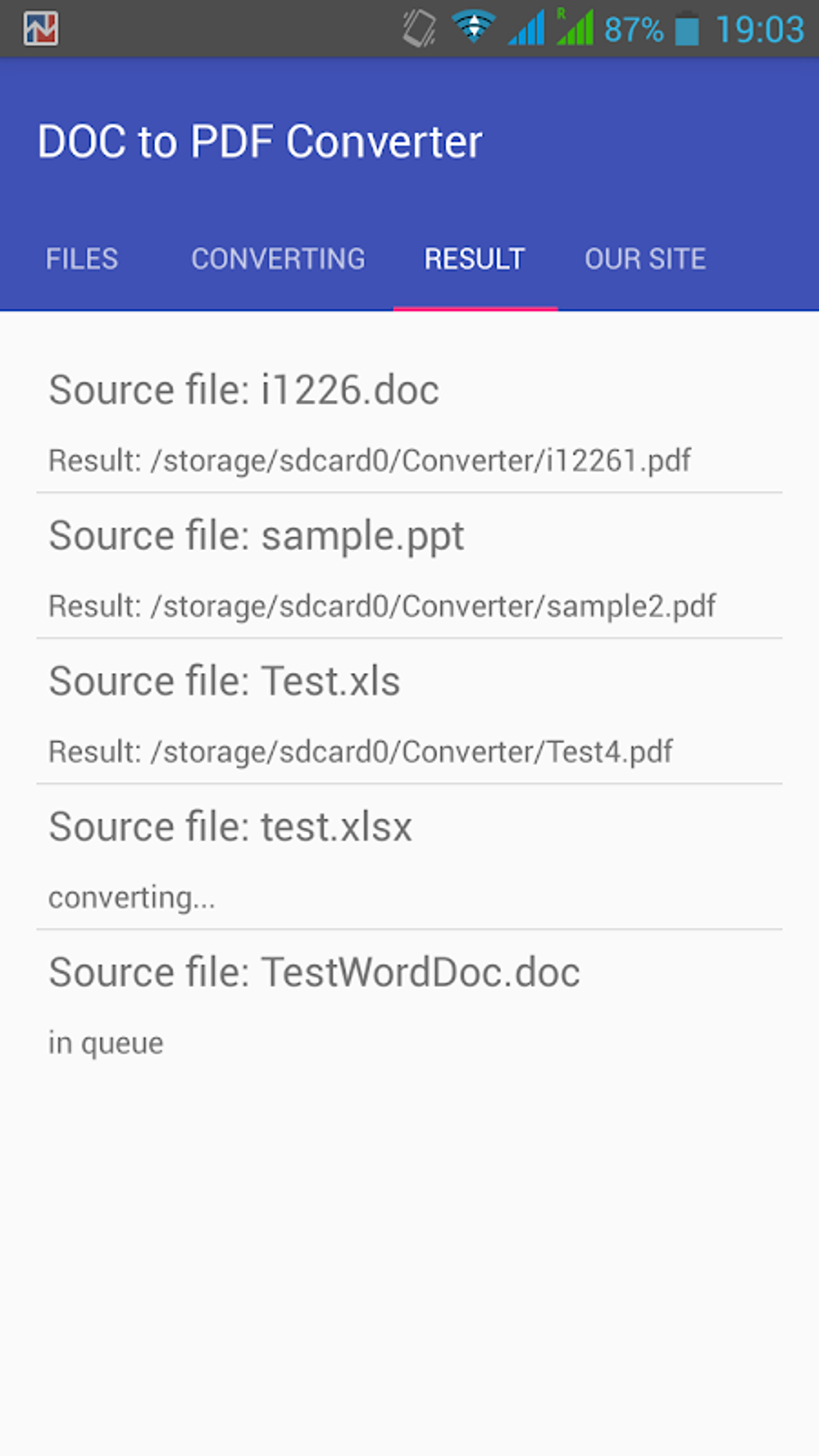Open result path sample2.pdf
This screenshot has height=1456, width=819.
(x=382, y=606)
